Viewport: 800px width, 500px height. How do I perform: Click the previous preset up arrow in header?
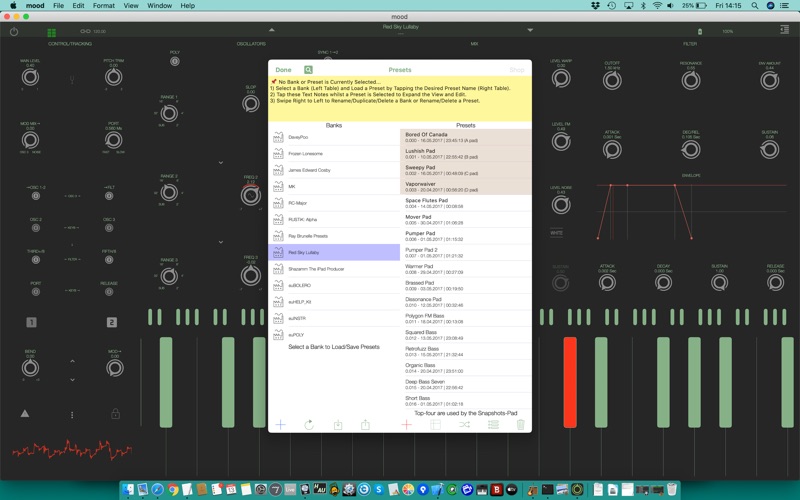[271, 30]
